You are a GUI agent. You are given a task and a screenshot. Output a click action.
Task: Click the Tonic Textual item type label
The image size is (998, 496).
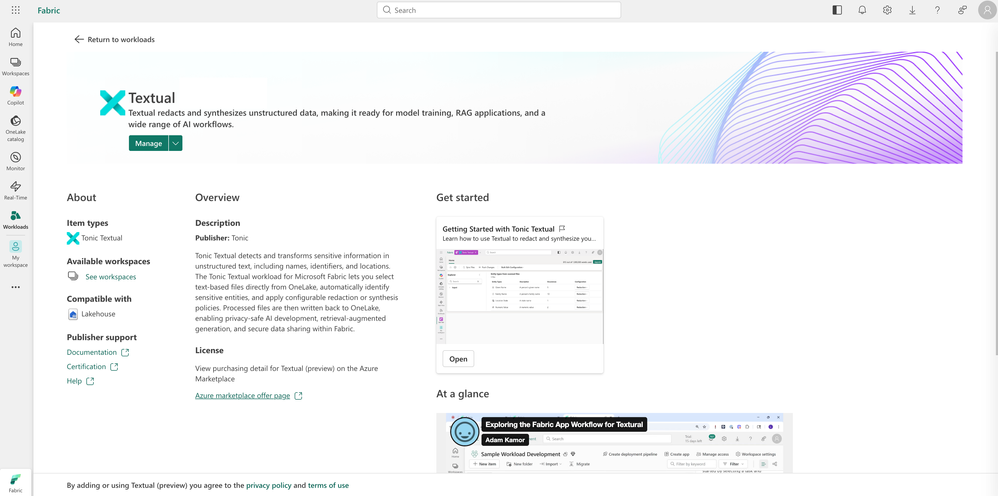click(102, 238)
